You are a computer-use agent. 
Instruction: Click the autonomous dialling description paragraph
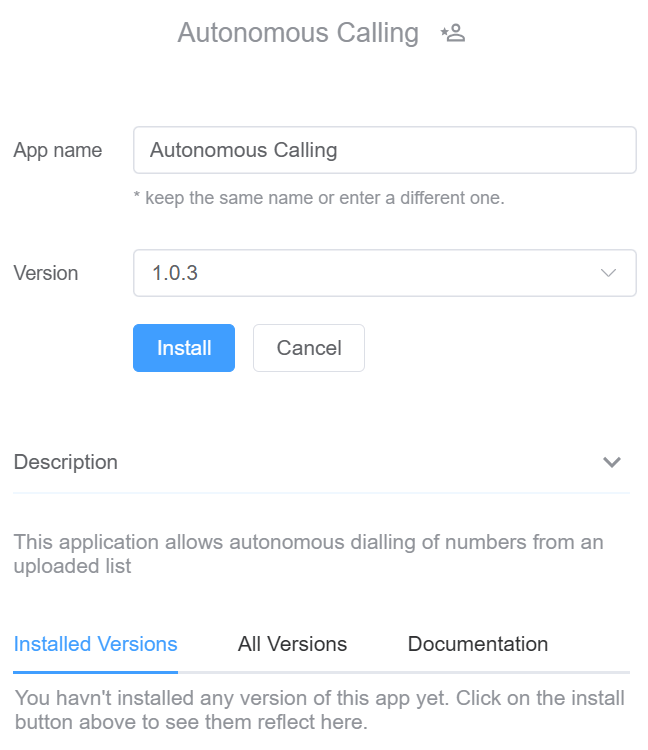[308, 554]
